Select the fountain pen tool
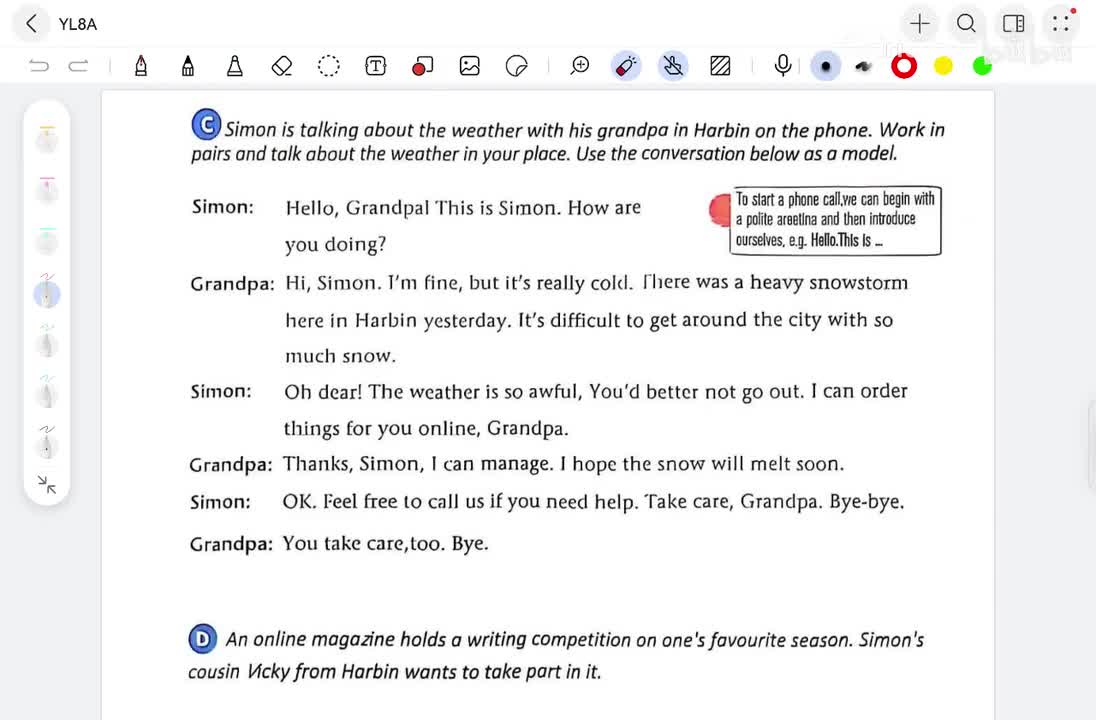 (x=140, y=66)
